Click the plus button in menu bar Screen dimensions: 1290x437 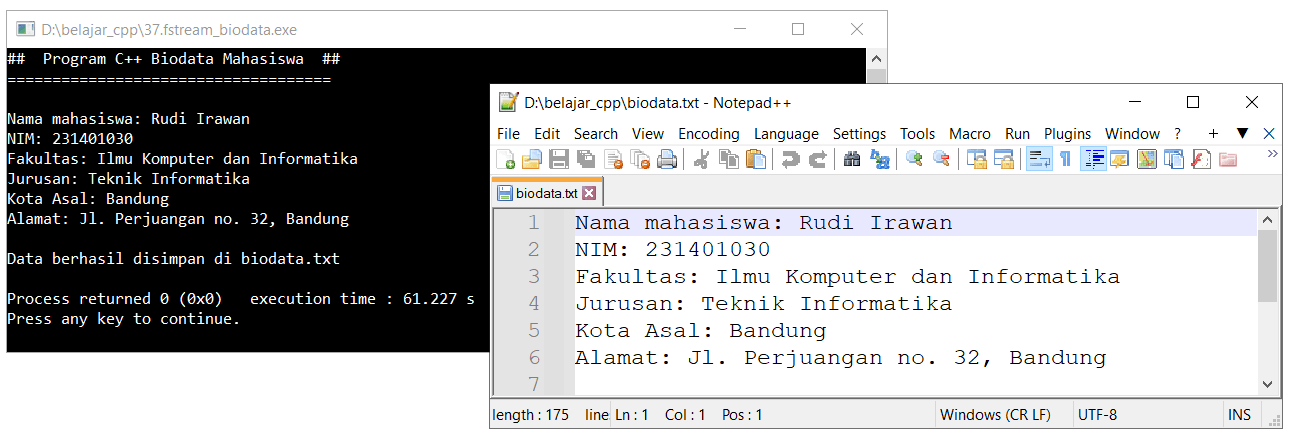[1213, 134]
